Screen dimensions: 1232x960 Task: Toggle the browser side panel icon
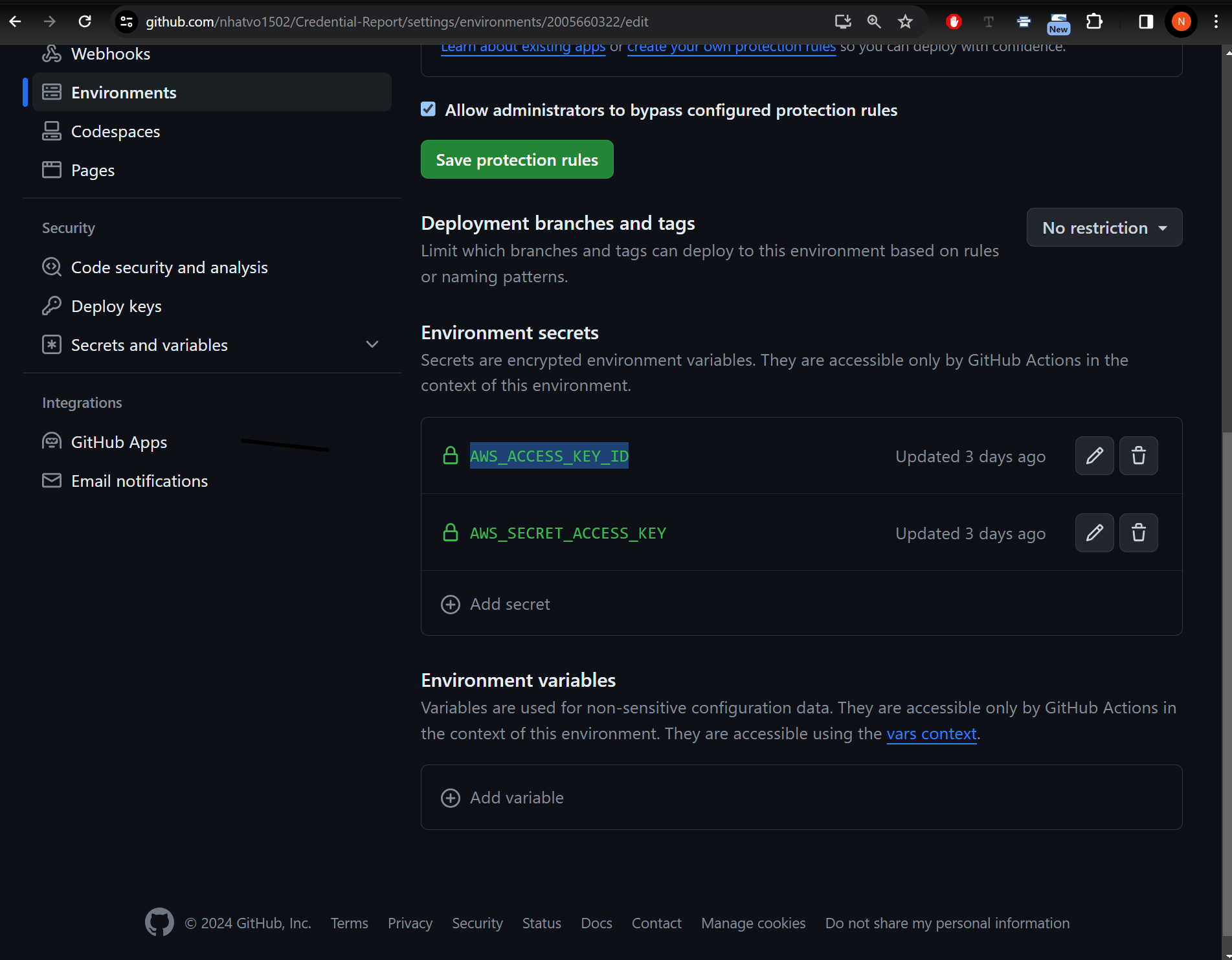tap(1146, 21)
